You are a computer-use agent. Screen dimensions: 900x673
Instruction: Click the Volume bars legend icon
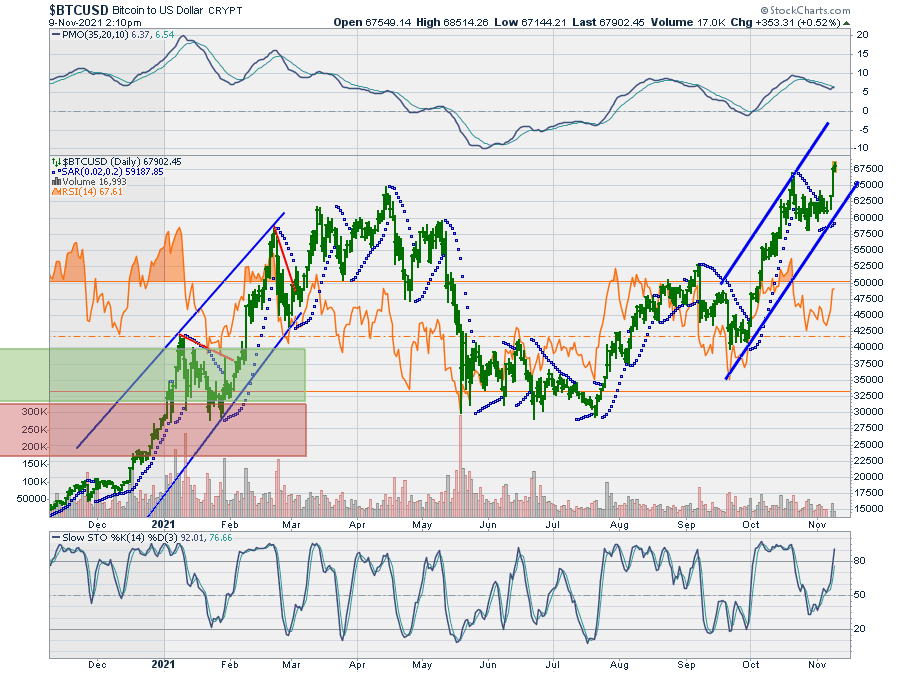tap(54, 182)
